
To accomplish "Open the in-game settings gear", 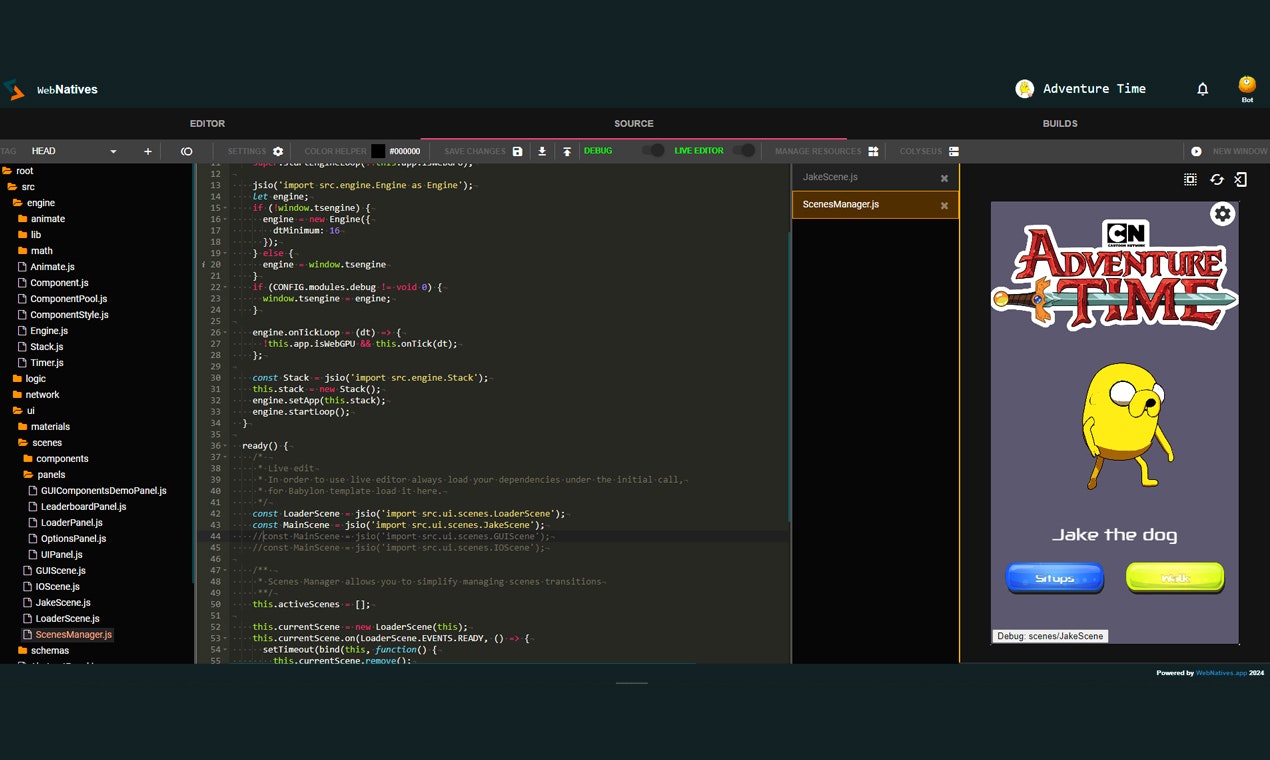I will (1222, 214).
